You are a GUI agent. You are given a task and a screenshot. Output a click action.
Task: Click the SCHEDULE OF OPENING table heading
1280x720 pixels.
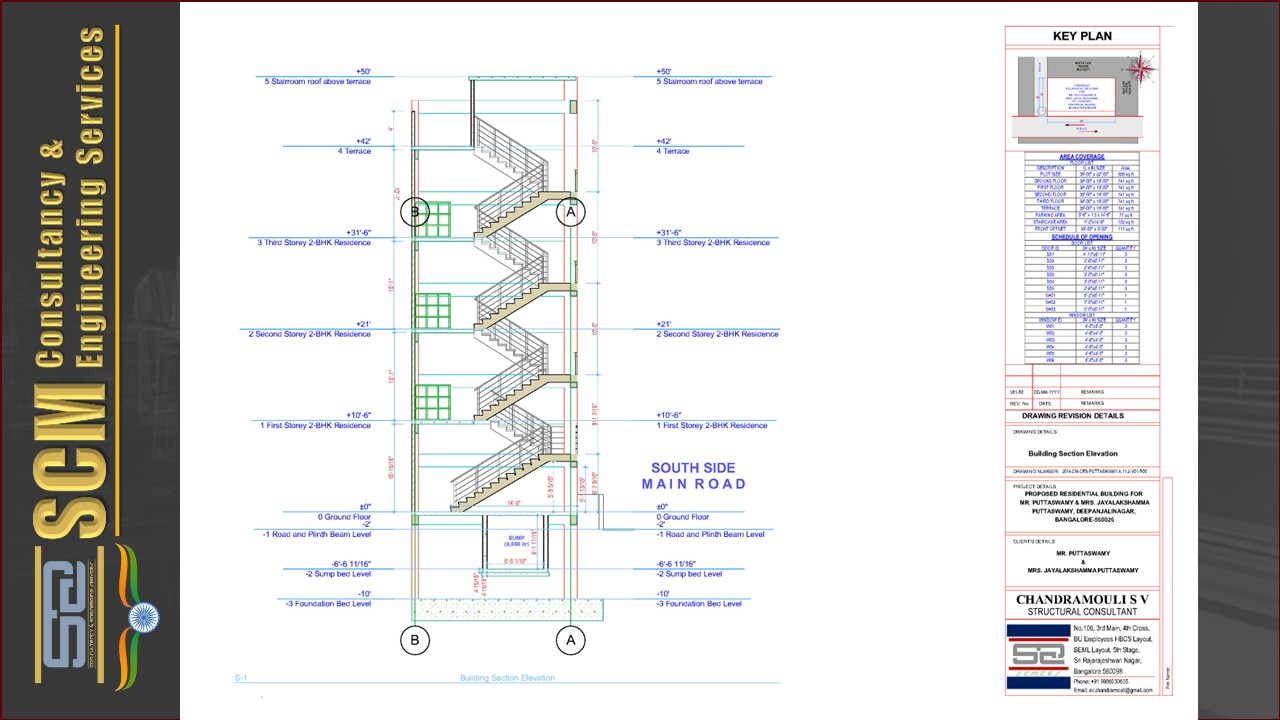coord(1082,237)
